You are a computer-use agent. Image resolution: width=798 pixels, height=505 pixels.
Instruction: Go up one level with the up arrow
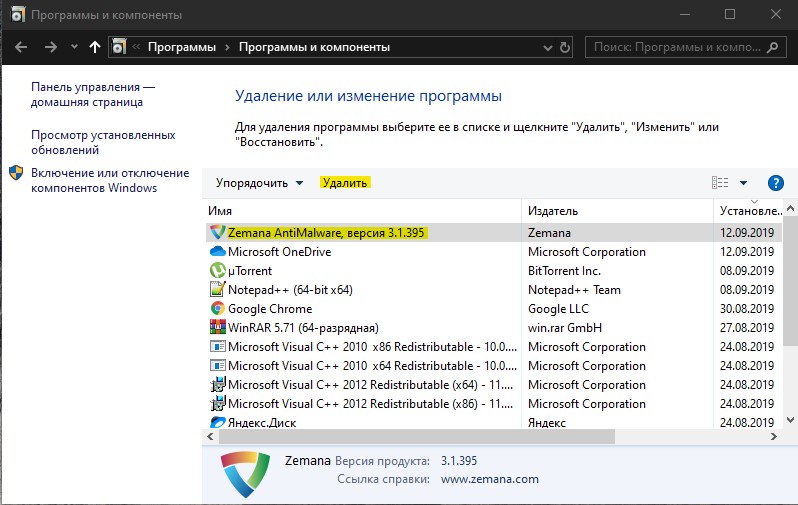point(95,47)
